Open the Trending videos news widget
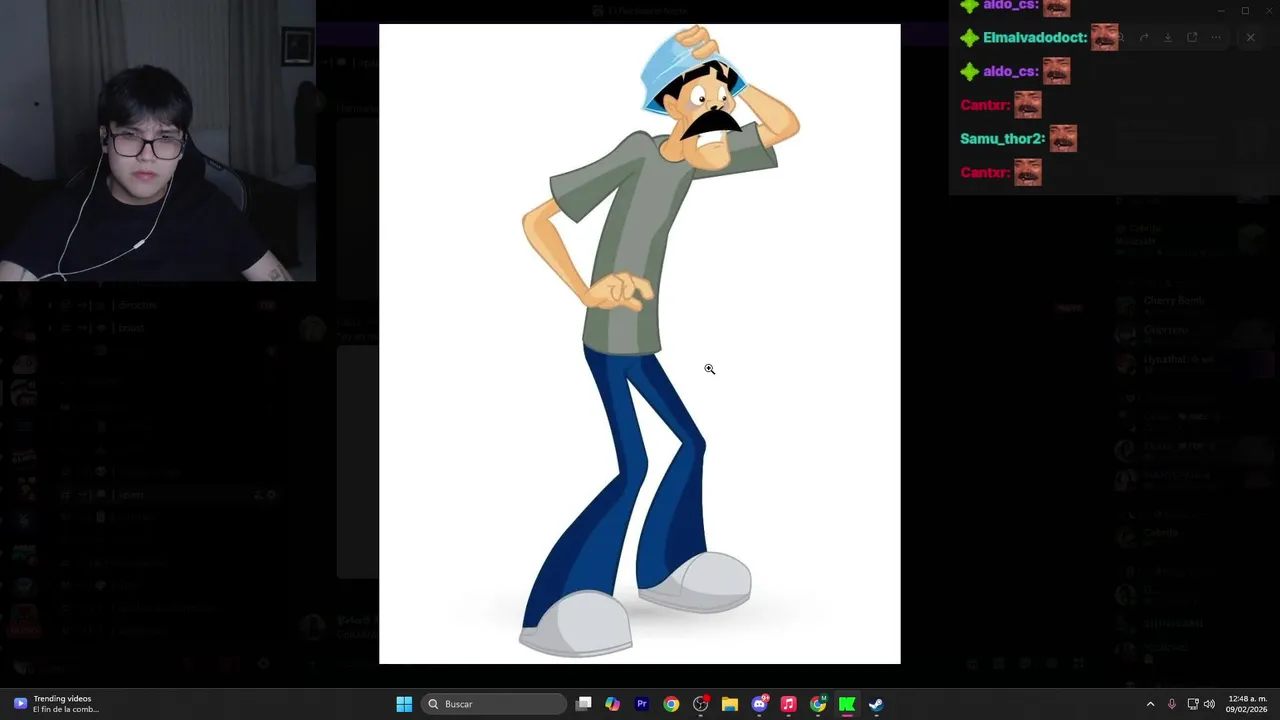1280x720 pixels. pyautogui.click(x=56, y=704)
